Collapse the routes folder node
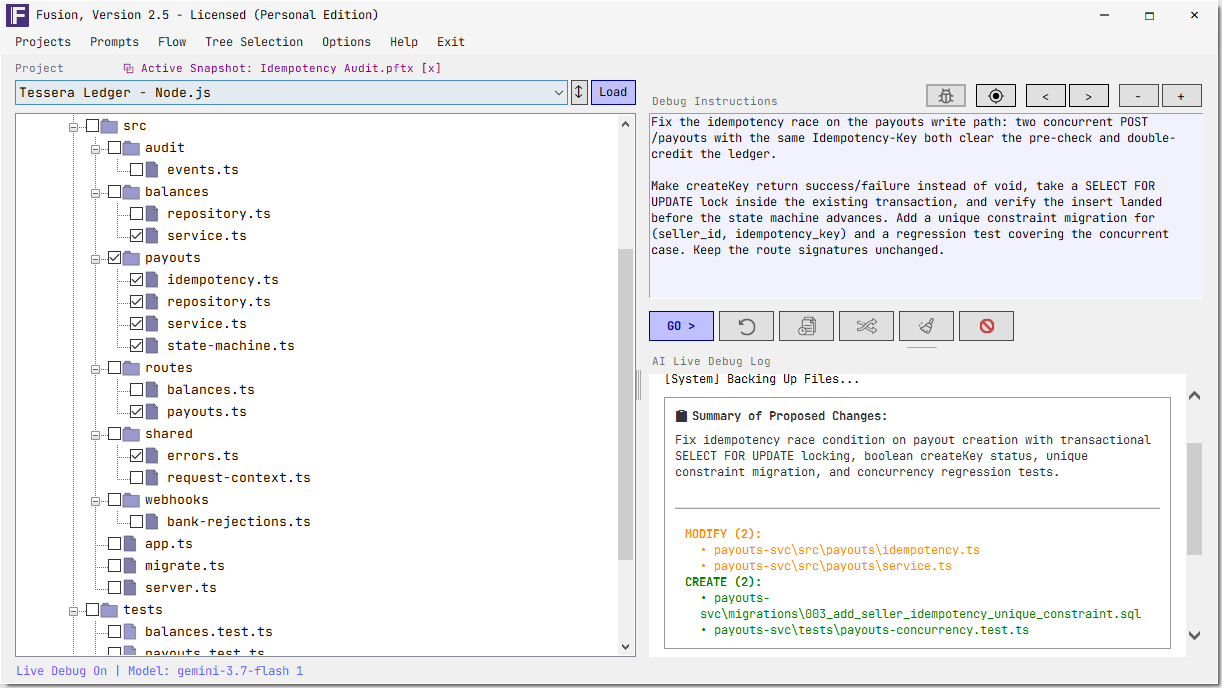 [x=96, y=369]
